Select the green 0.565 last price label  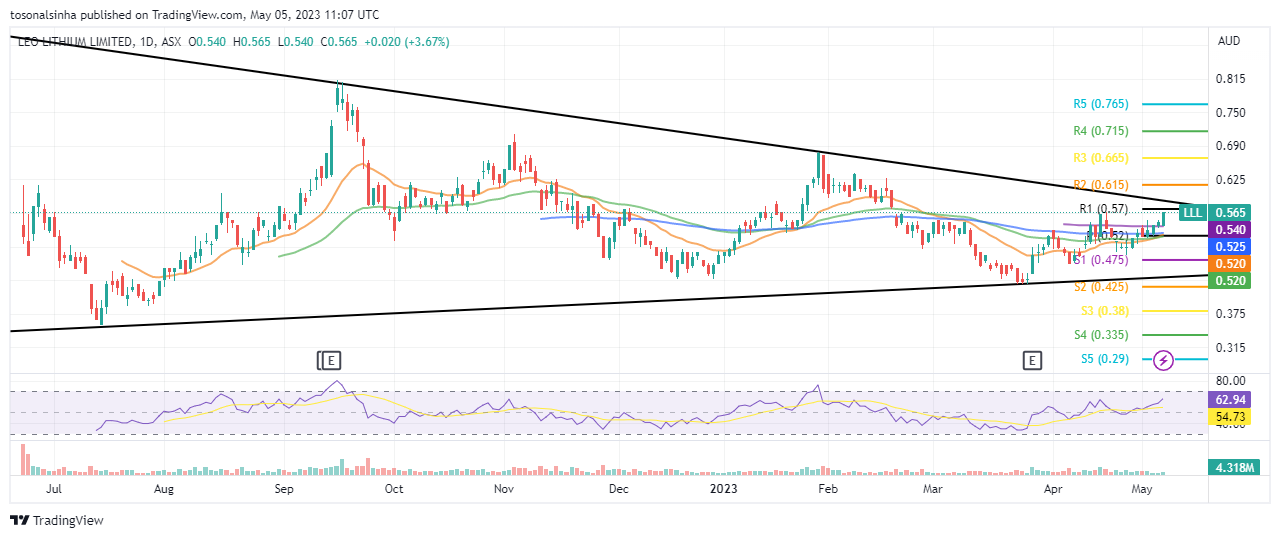[1229, 213]
